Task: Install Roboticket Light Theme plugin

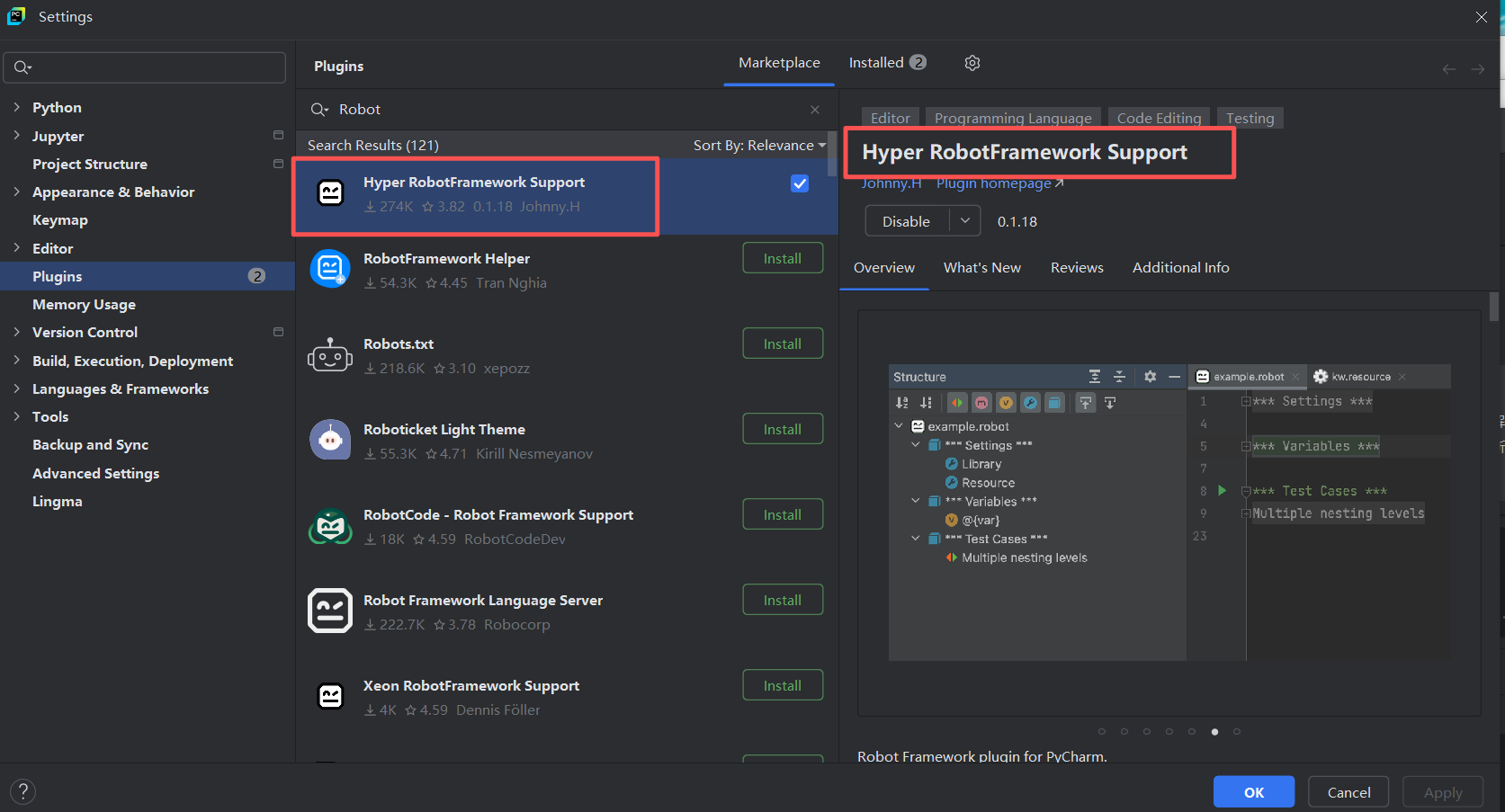Action: pyautogui.click(x=783, y=429)
